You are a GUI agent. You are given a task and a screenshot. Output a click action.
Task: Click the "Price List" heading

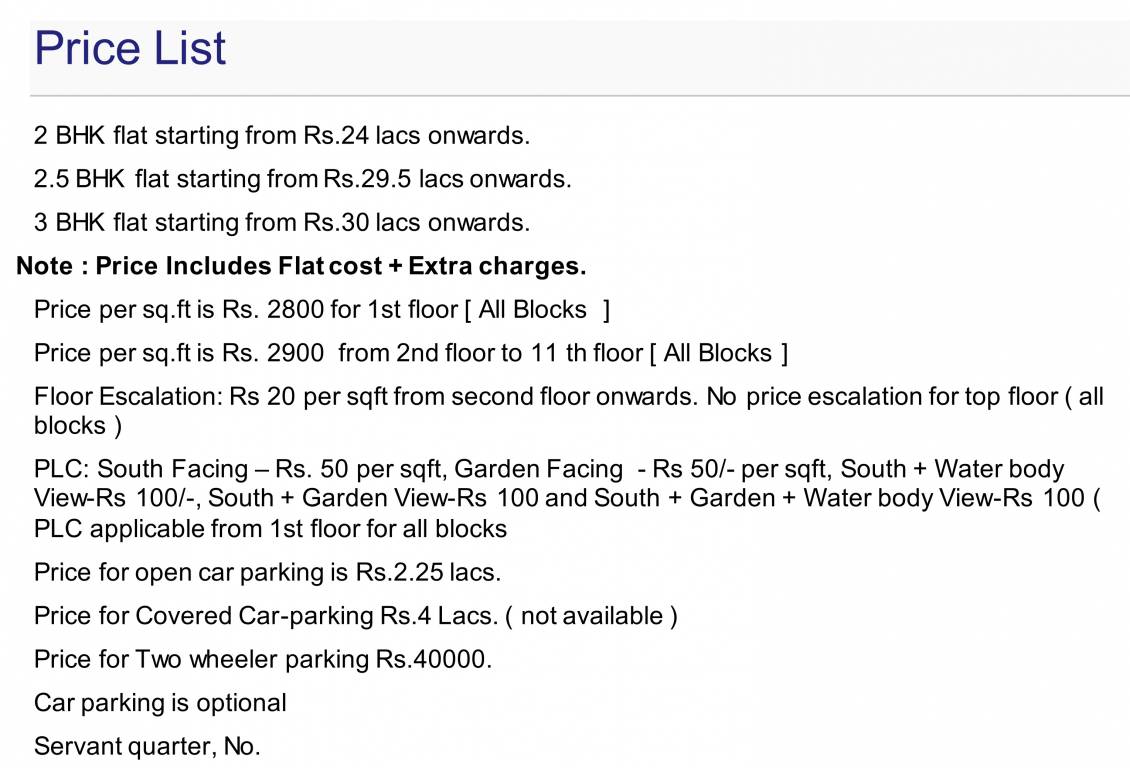131,48
